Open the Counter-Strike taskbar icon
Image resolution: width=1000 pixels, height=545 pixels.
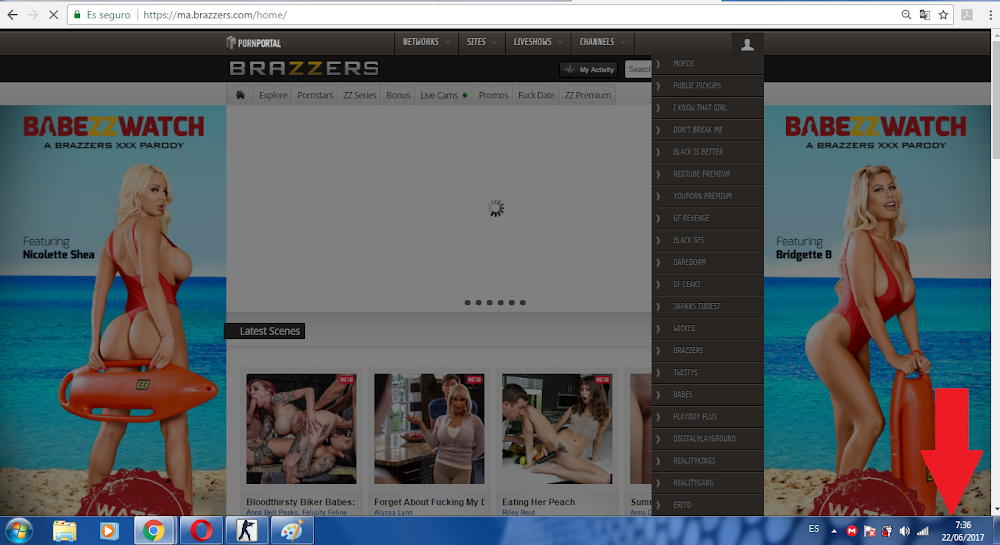point(247,530)
